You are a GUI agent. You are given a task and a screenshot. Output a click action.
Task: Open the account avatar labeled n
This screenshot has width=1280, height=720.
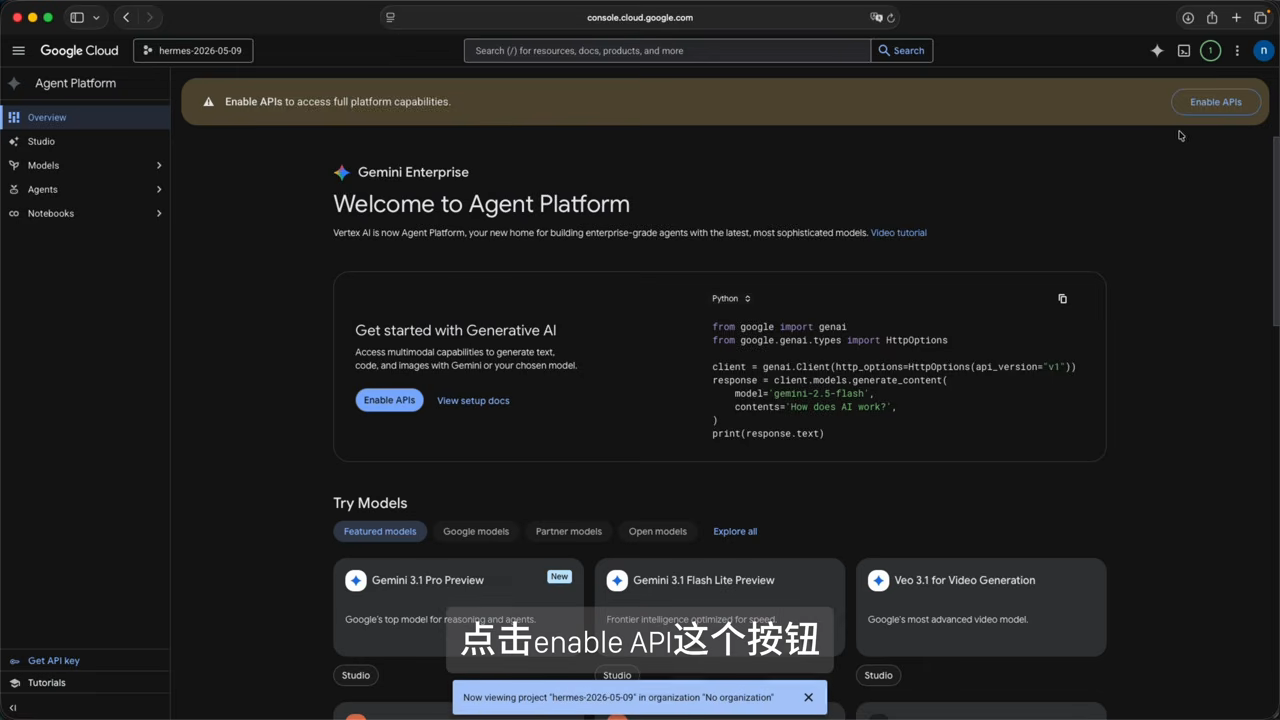tap(1264, 50)
